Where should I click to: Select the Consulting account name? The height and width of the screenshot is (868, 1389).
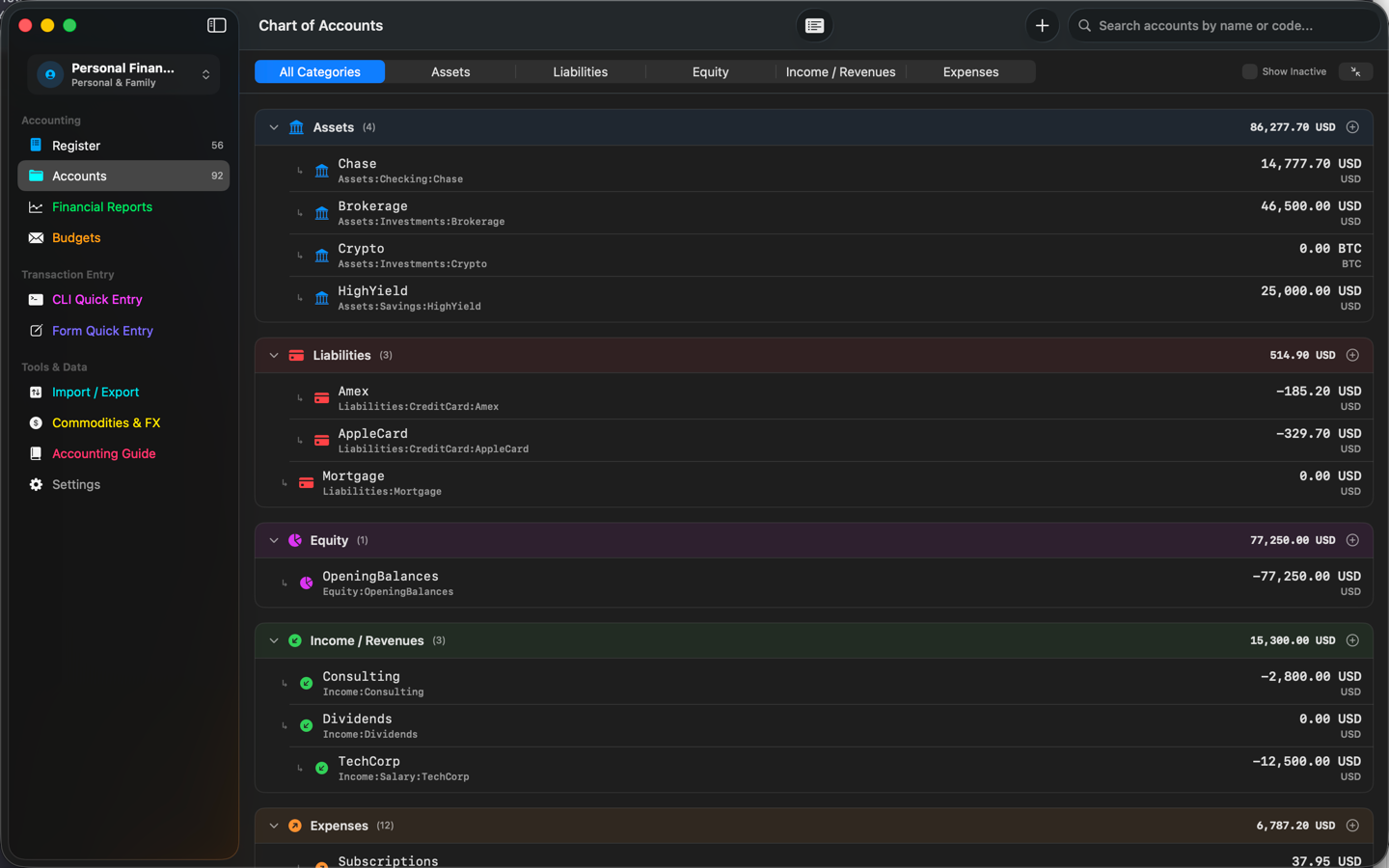361,677
